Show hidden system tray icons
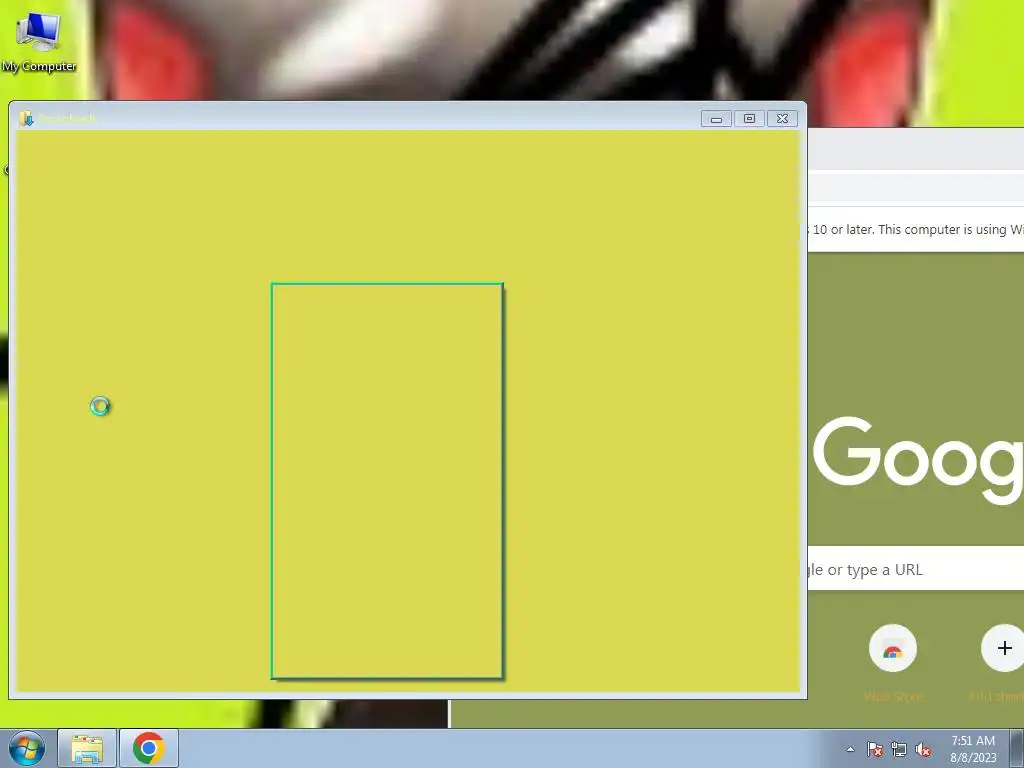The height and width of the screenshot is (768, 1024). coord(850,749)
